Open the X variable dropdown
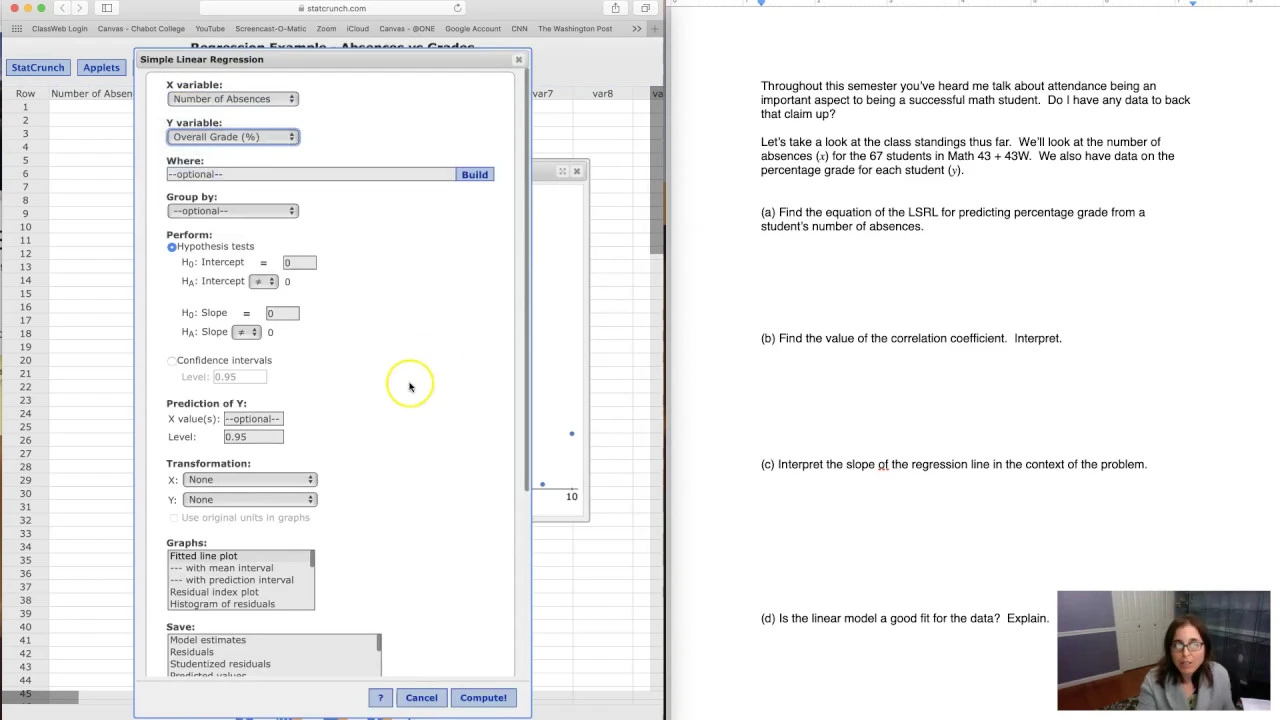Viewport: 1280px width, 720px height. pyautogui.click(x=233, y=99)
